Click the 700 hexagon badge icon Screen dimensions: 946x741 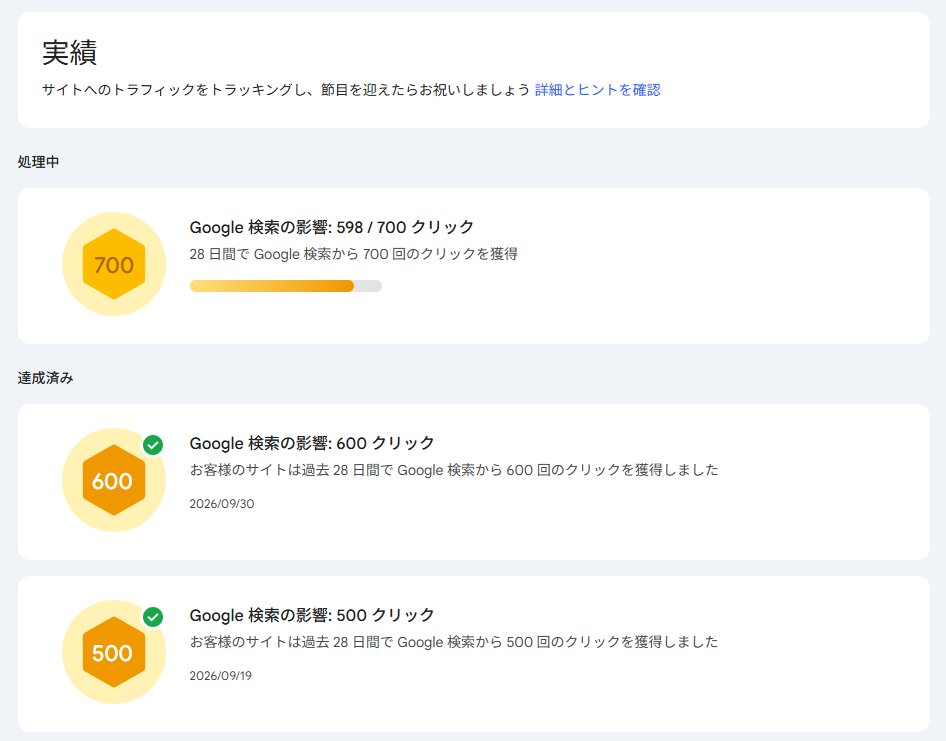click(114, 264)
